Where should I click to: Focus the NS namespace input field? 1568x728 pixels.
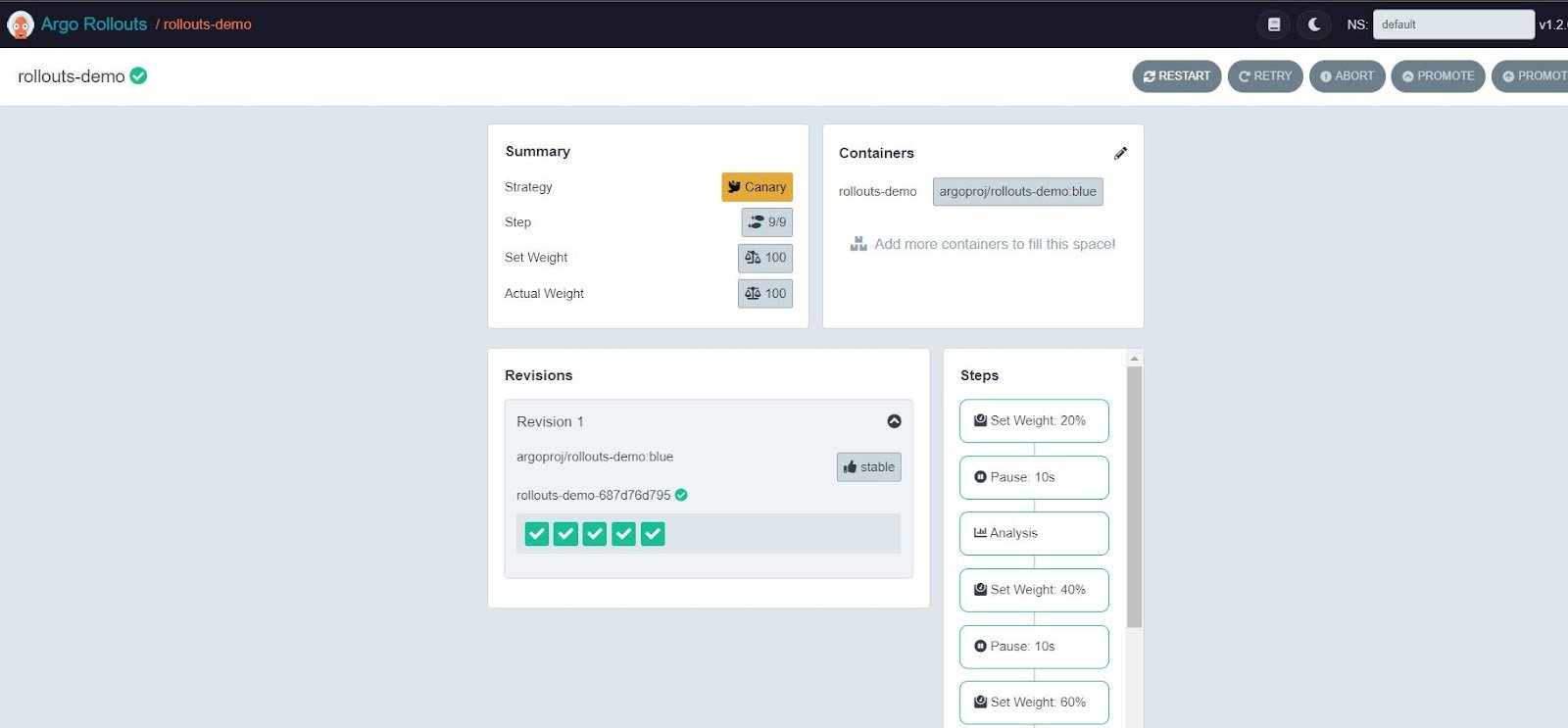tap(1453, 24)
